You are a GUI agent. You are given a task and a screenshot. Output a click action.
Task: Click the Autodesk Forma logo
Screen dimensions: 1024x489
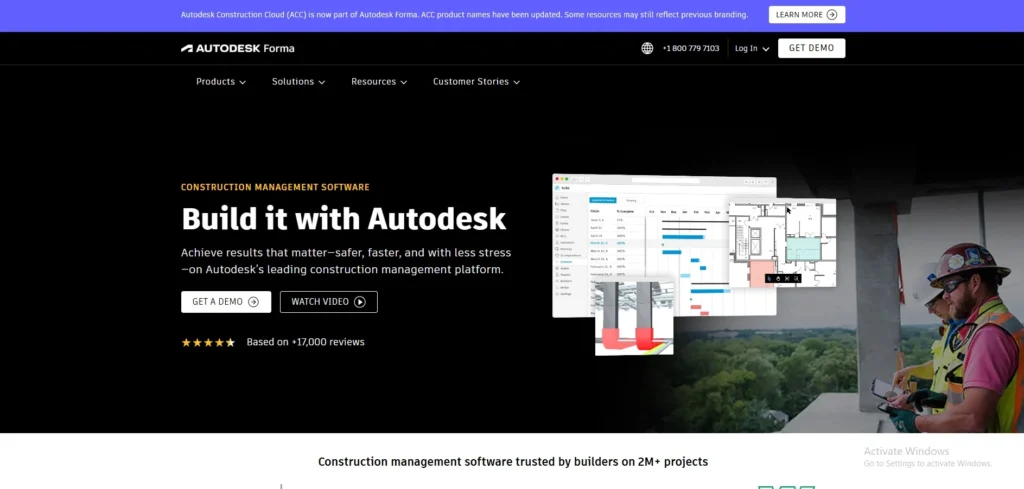tap(237, 48)
